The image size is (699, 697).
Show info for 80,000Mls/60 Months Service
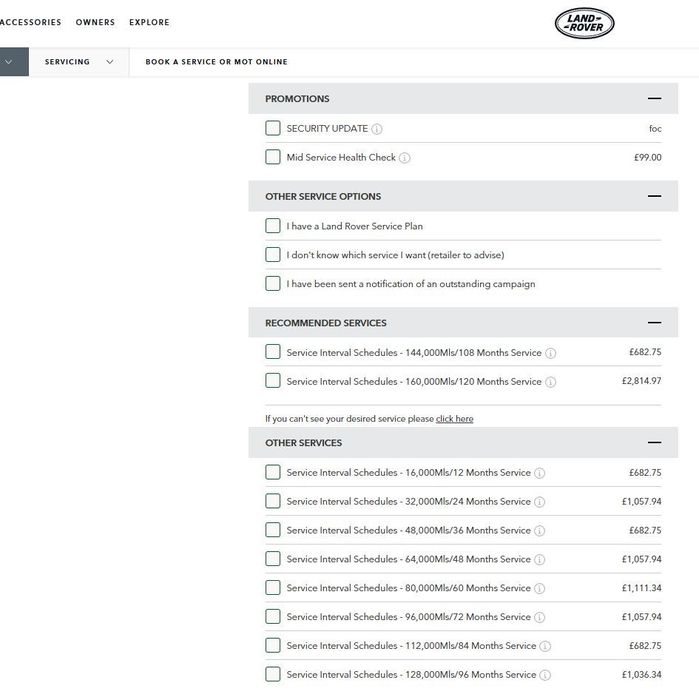(x=539, y=589)
